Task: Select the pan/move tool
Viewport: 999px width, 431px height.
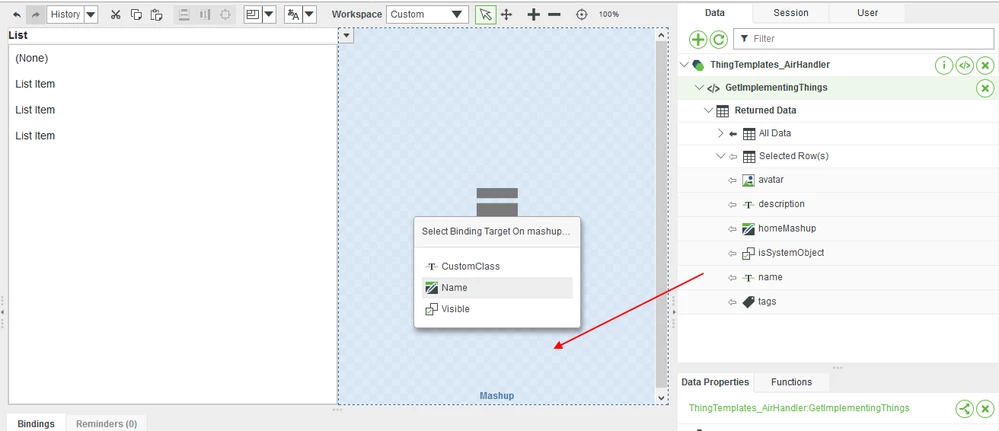Action: click(x=507, y=14)
